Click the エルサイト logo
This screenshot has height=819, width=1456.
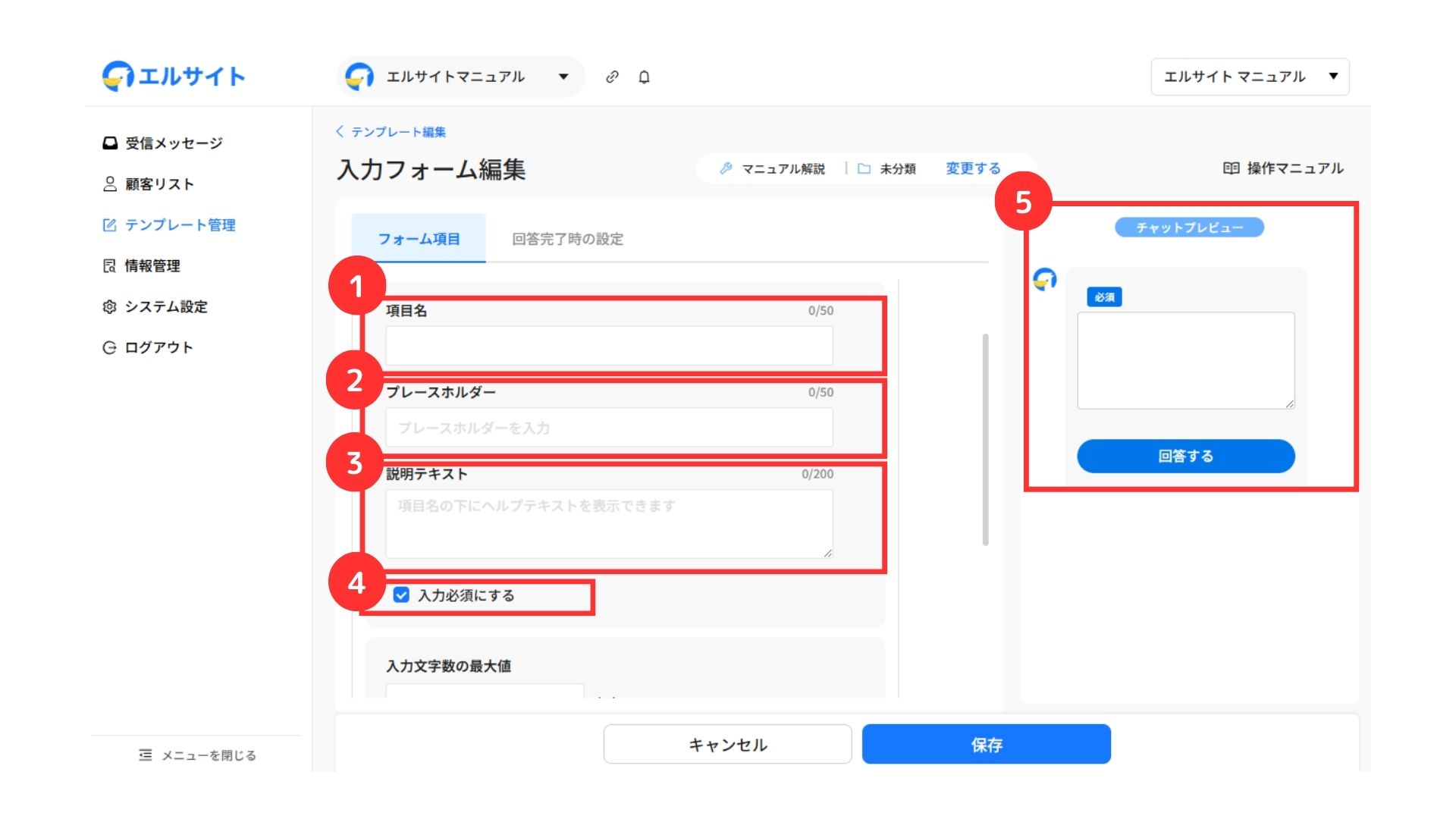tap(174, 76)
